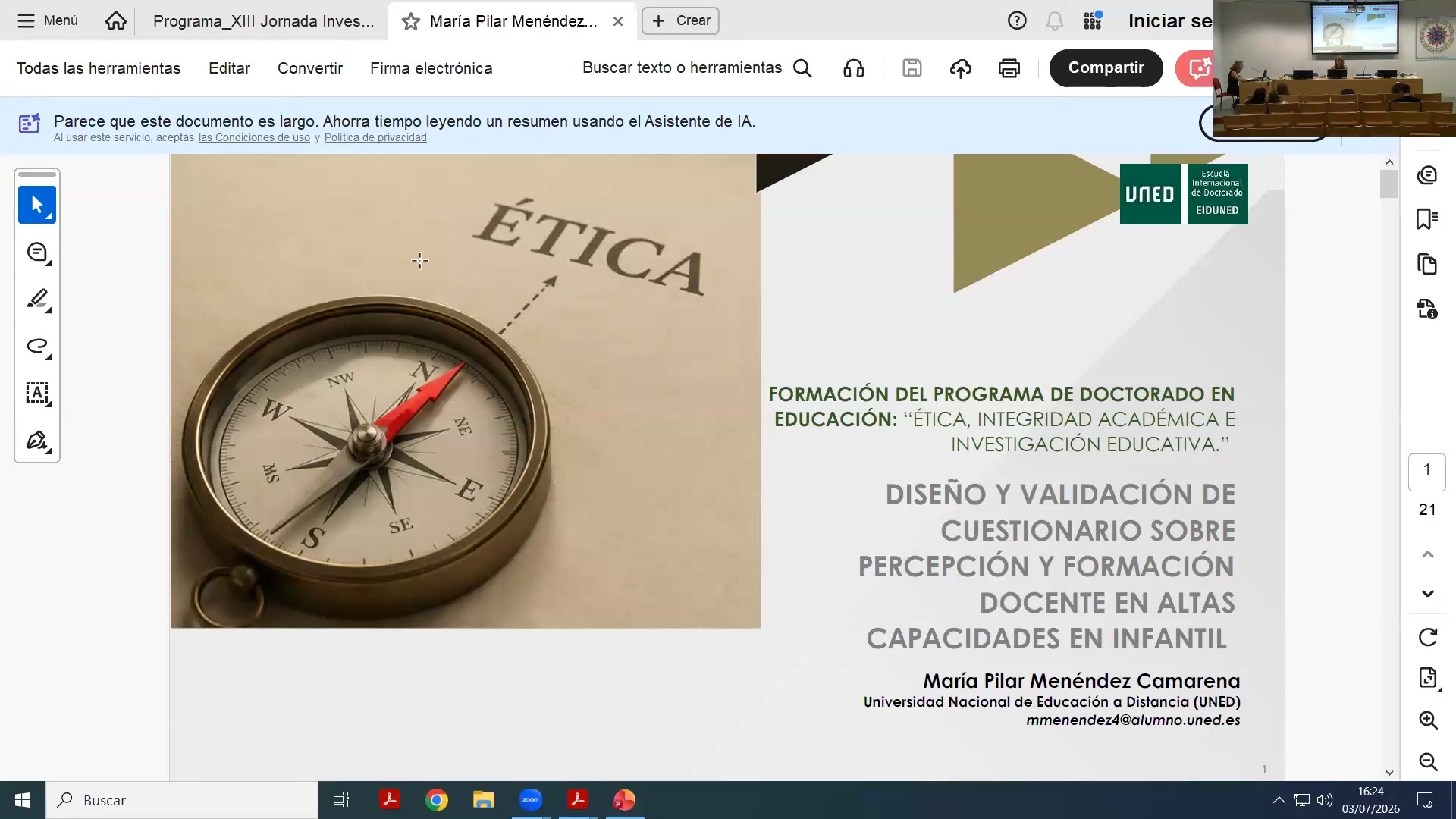This screenshot has height=819, width=1456.
Task: Click the scrollbar up arrow
Action: click(1389, 162)
